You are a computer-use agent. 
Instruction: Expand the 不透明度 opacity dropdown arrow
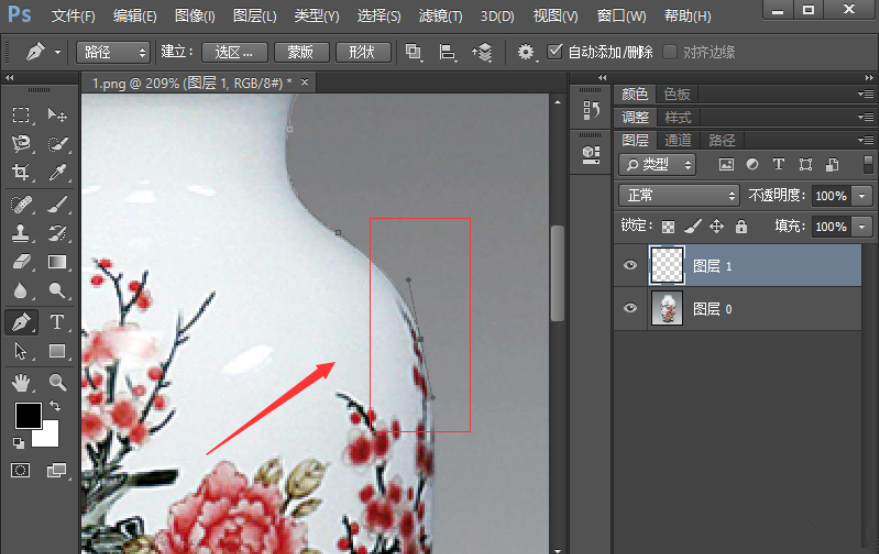[x=863, y=196]
